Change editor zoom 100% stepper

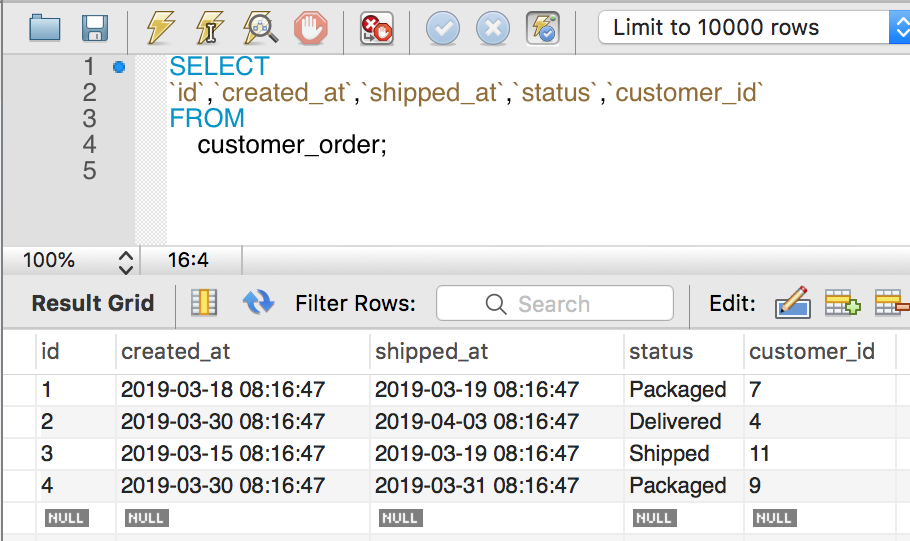pos(126,261)
